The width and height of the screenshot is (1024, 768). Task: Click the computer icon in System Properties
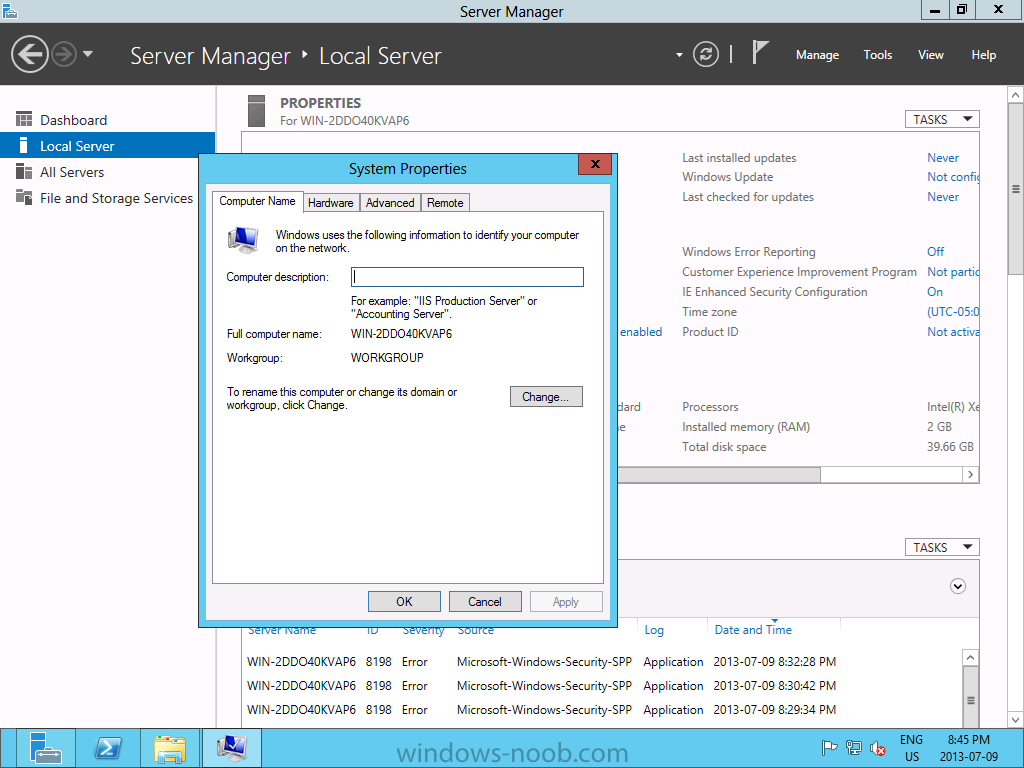244,240
